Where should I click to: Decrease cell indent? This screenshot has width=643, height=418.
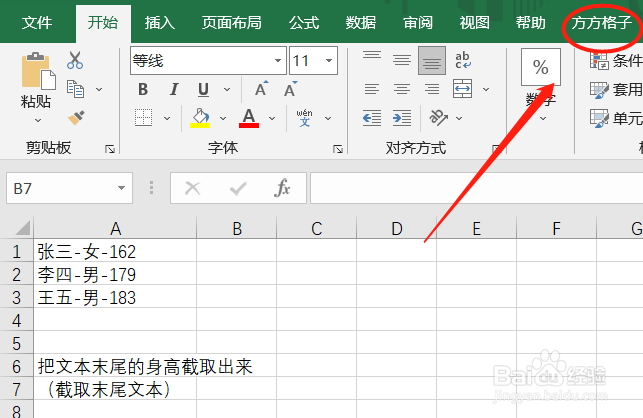[x=372, y=118]
